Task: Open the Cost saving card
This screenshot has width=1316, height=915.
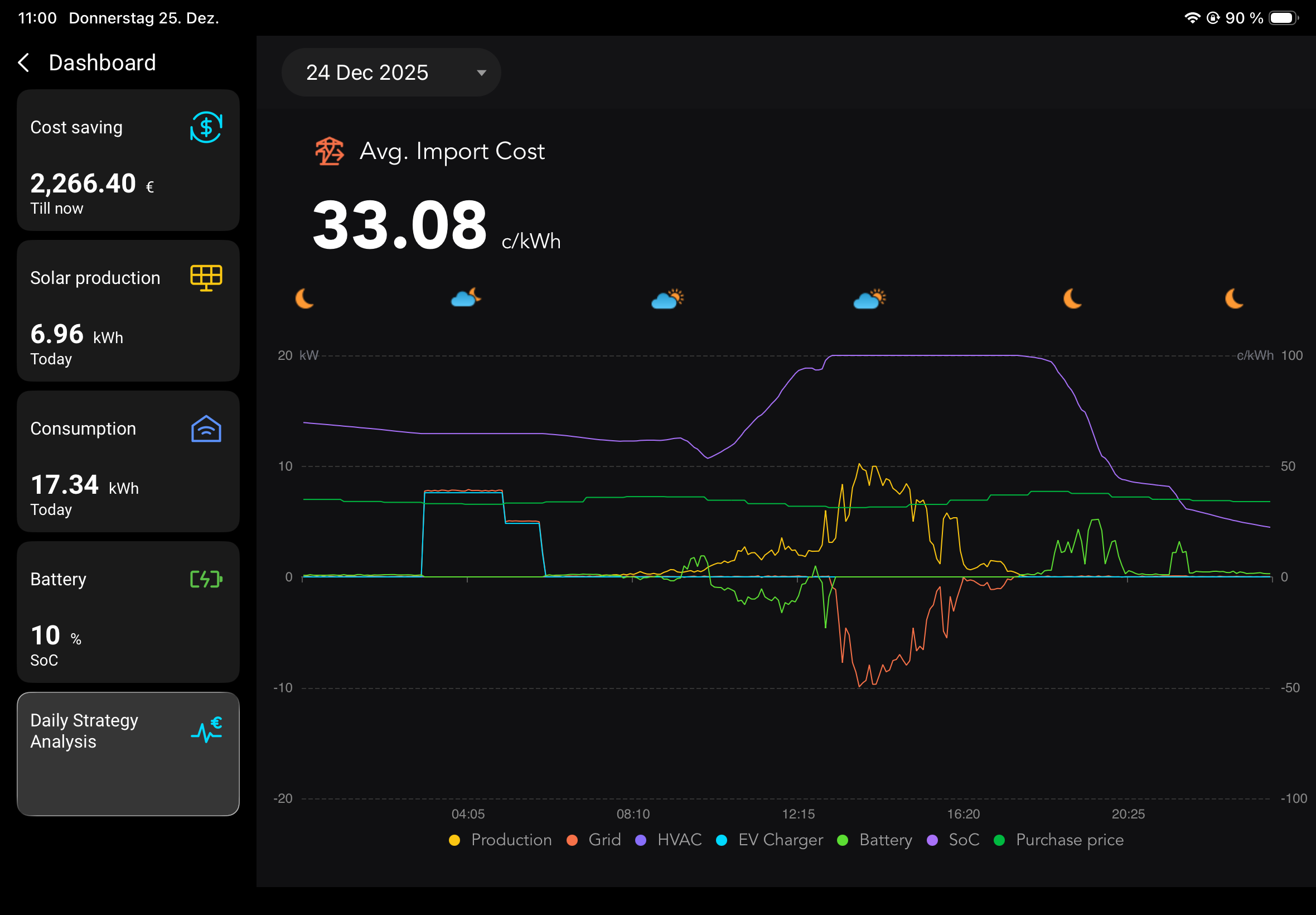Action: 128,161
